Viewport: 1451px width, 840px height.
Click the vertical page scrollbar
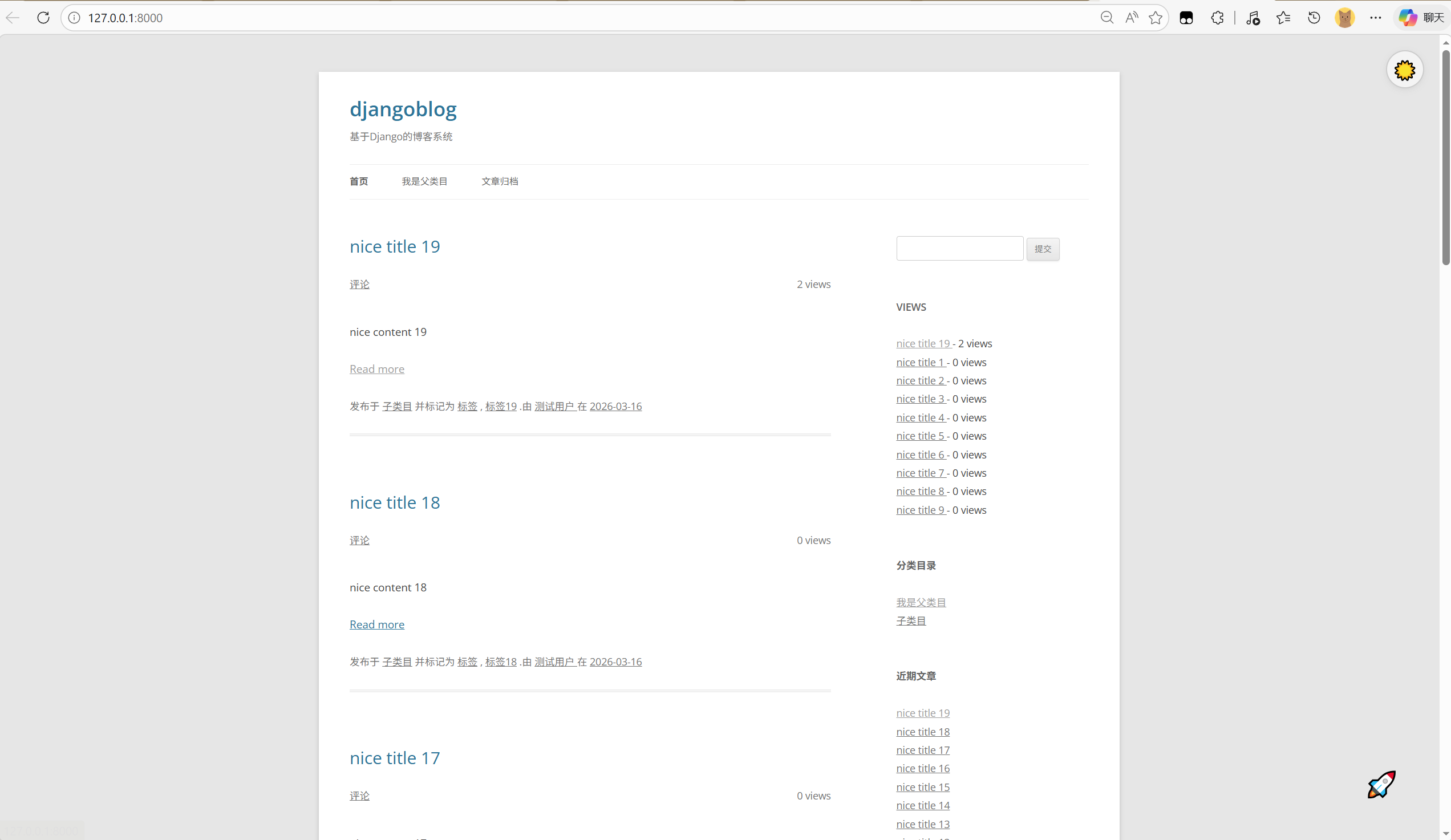tap(1445, 158)
